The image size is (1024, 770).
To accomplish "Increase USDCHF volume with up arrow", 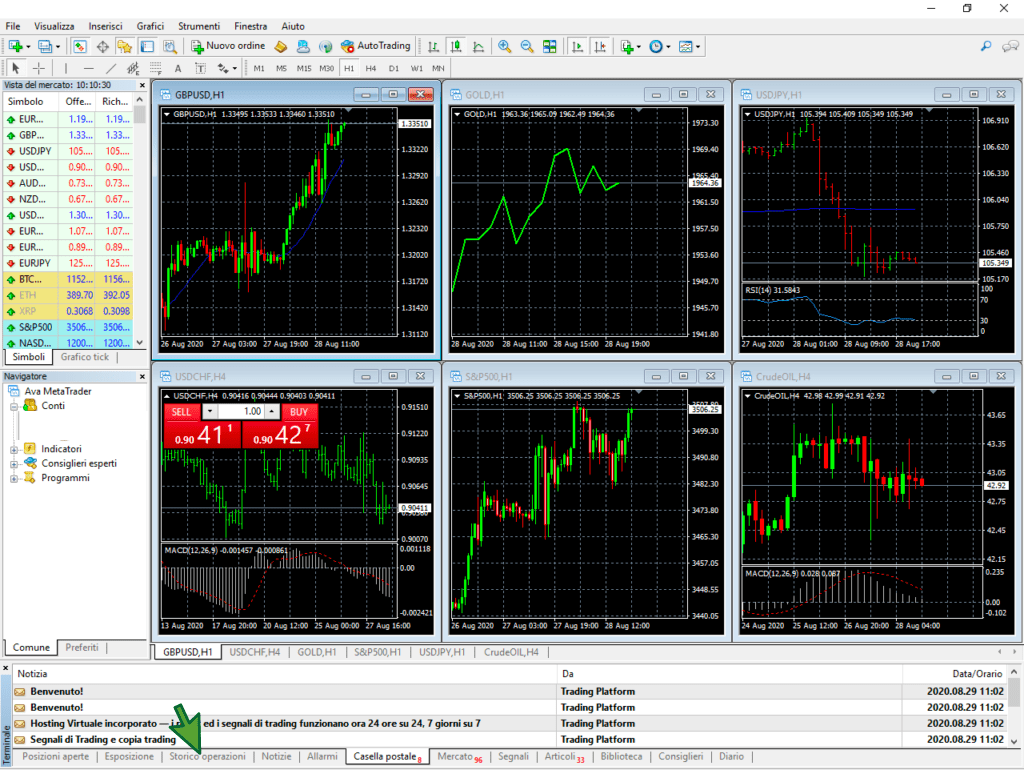I will (272, 411).
